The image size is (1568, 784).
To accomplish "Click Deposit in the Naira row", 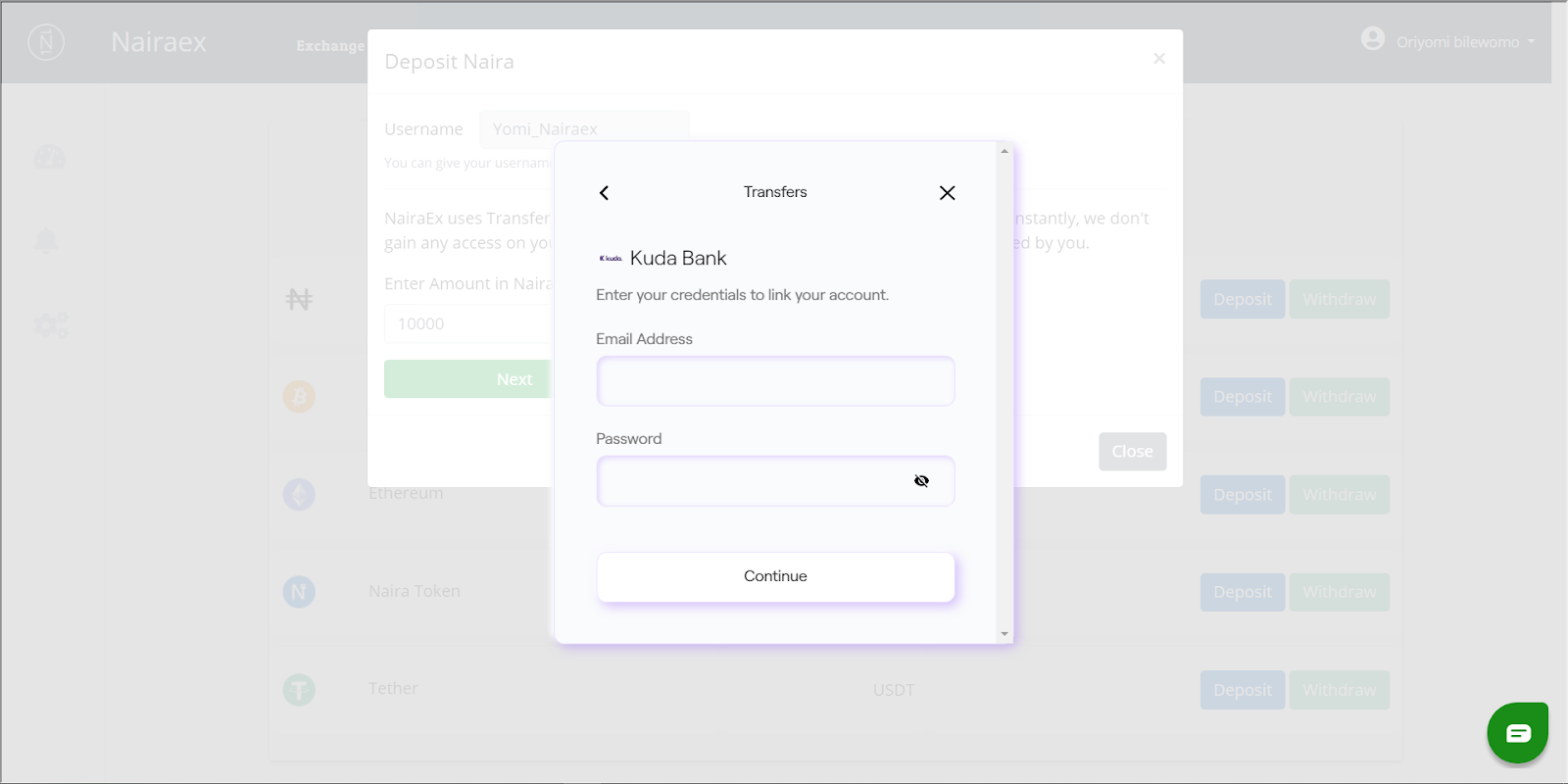I will coord(1243,299).
